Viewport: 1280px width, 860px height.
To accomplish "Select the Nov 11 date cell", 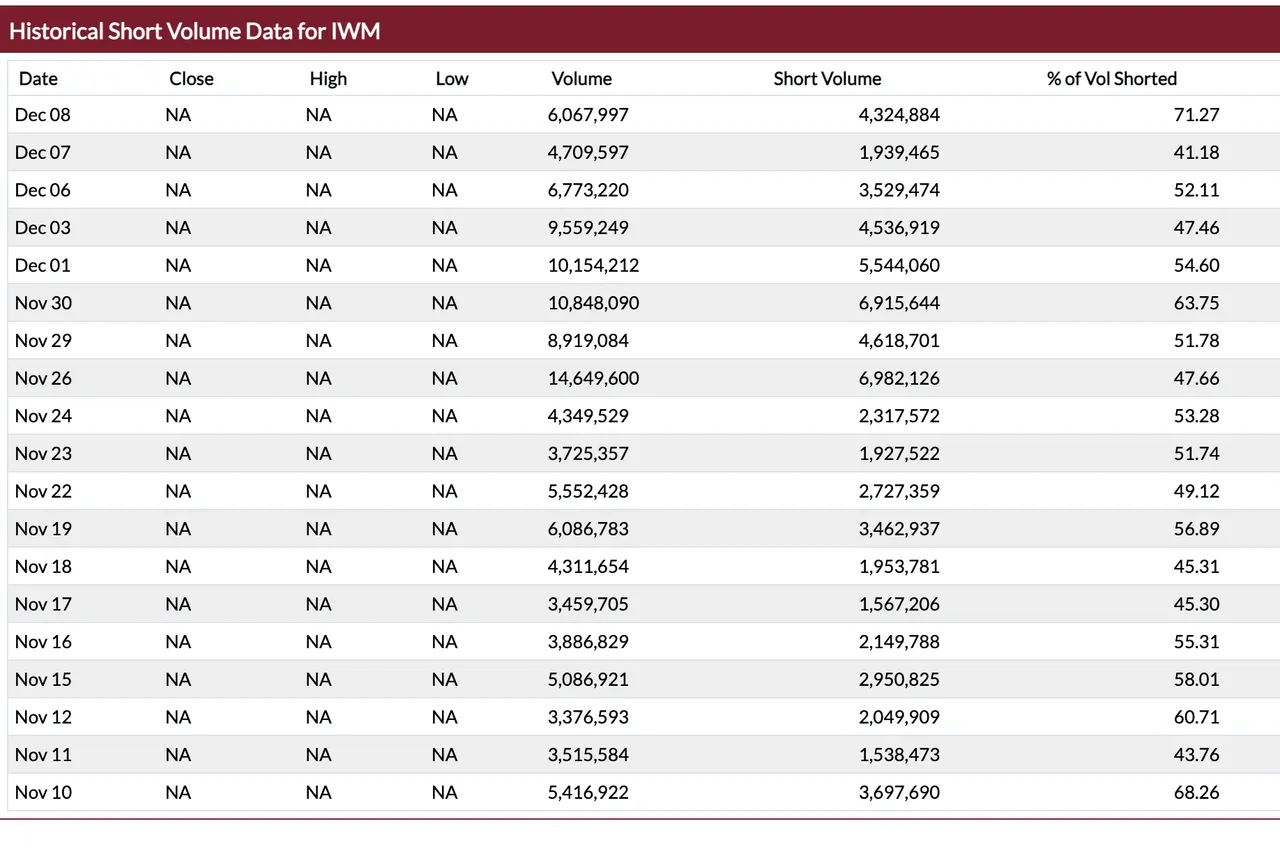I will pos(44,755).
